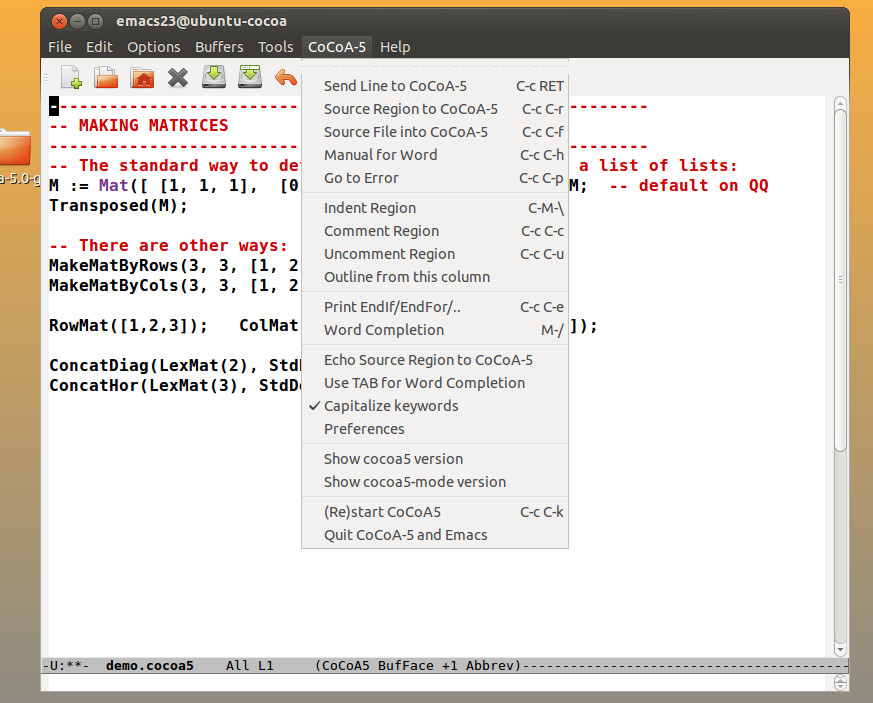This screenshot has width=873, height=703.
Task: Choose Show cocoa5-mode version
Action: click(434, 482)
